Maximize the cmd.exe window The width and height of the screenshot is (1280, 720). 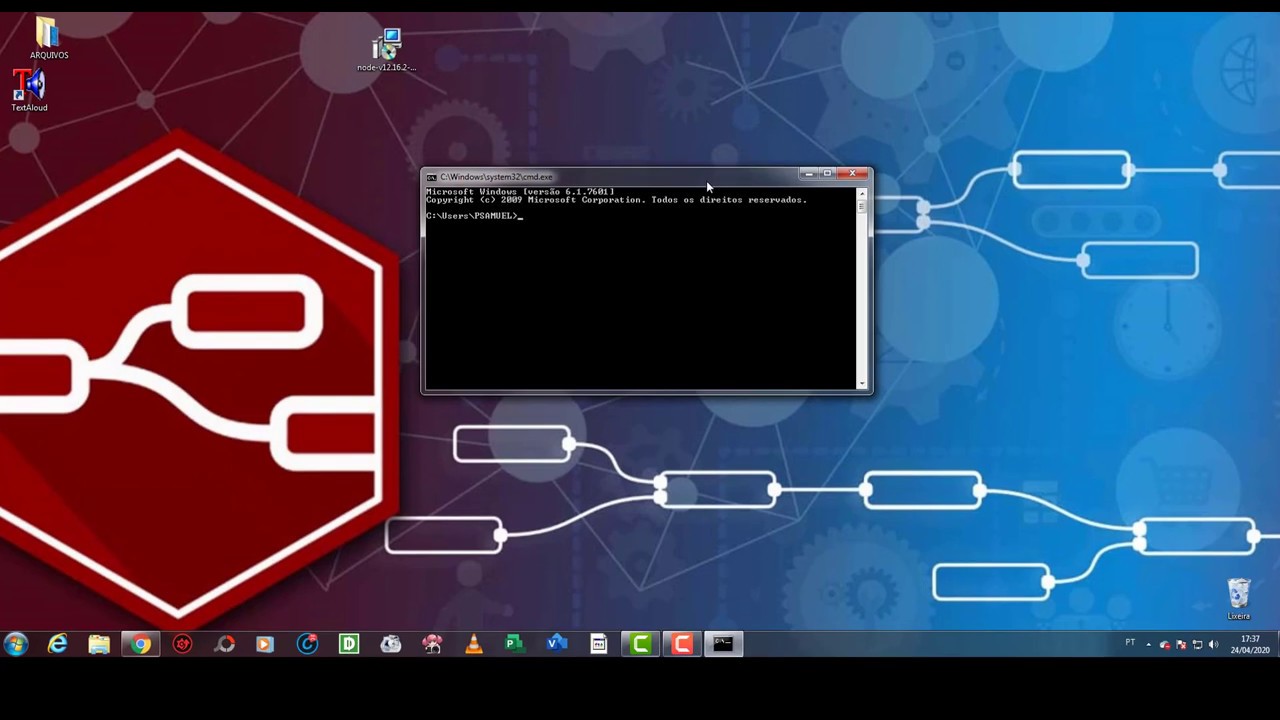[x=828, y=174]
